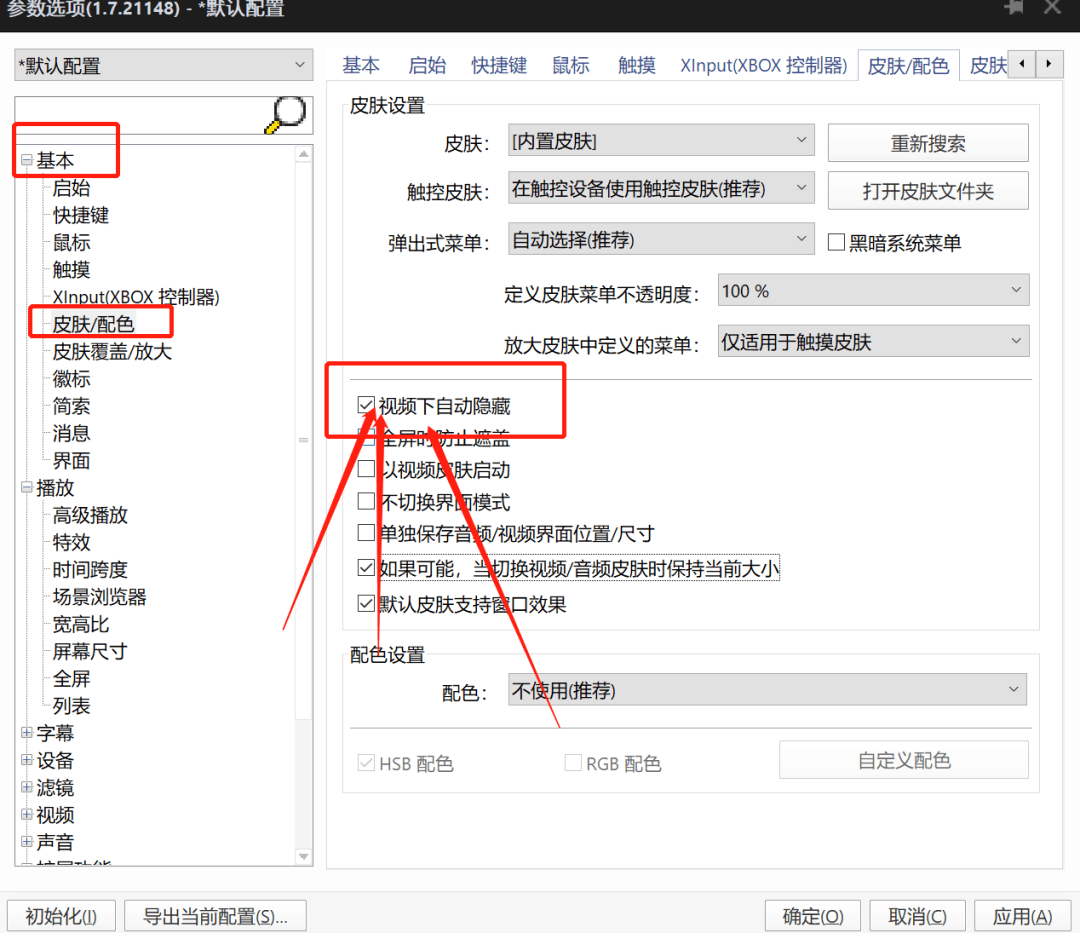The height and width of the screenshot is (933, 1080).
Task: Select 界面 in the settings tree
Action: (x=72, y=461)
